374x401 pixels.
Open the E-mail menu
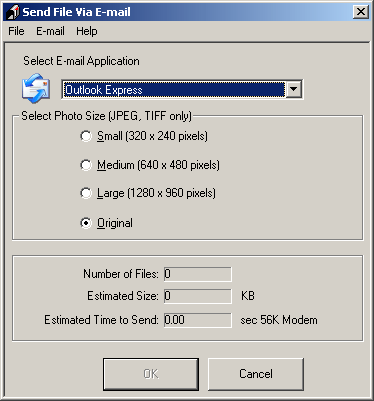click(50, 31)
